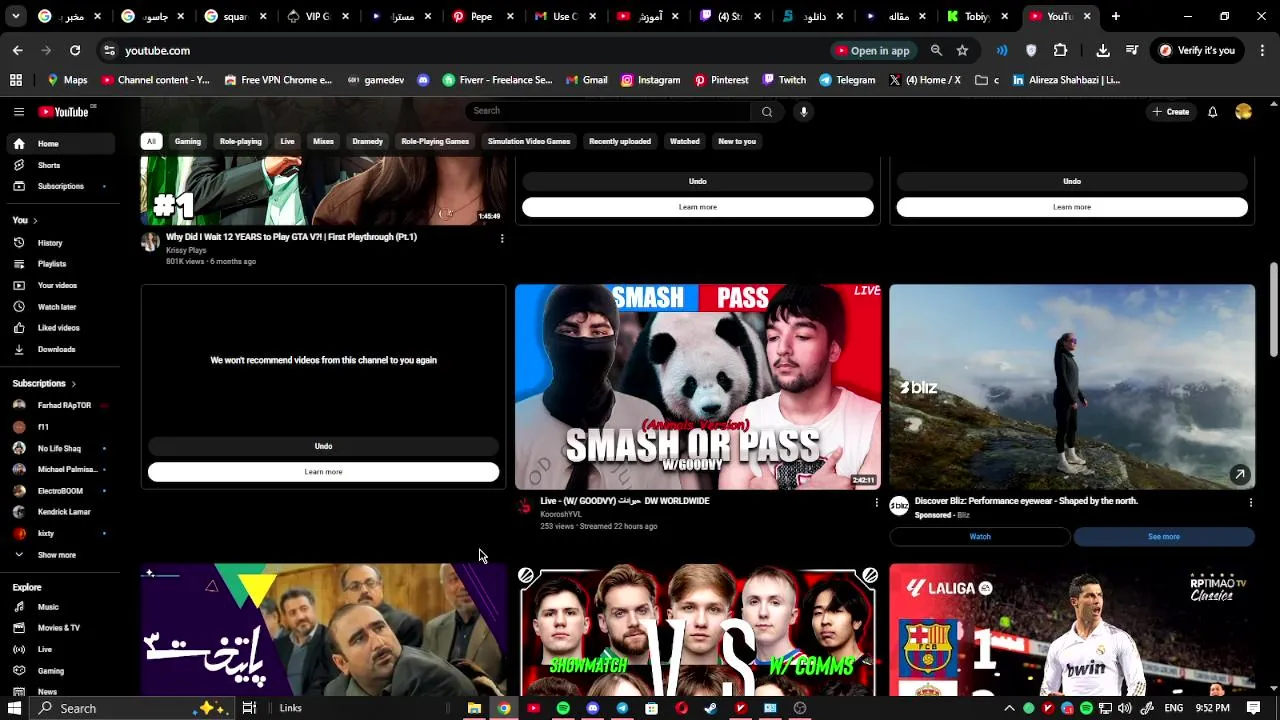Select the Recently uploaded filter chip

(x=620, y=141)
